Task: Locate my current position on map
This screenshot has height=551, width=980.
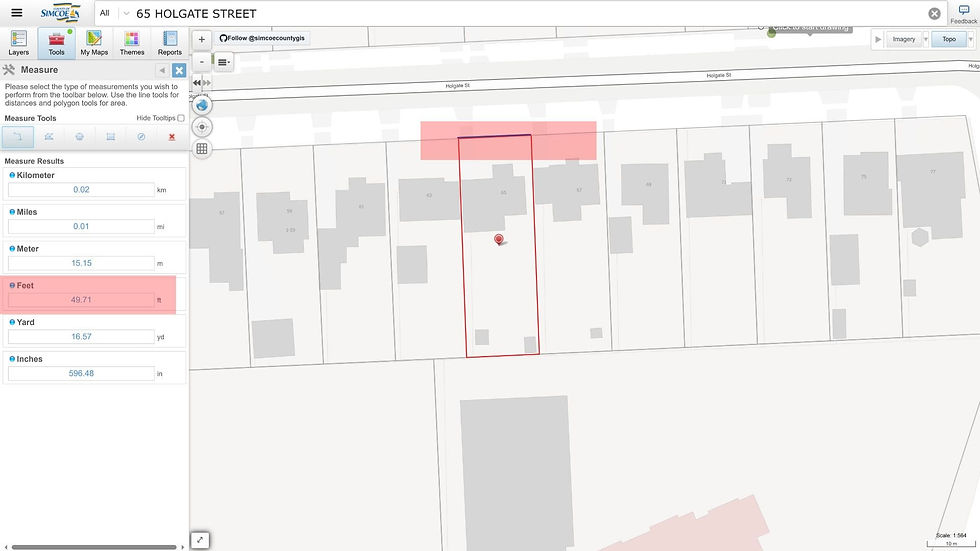Action: click(202, 127)
